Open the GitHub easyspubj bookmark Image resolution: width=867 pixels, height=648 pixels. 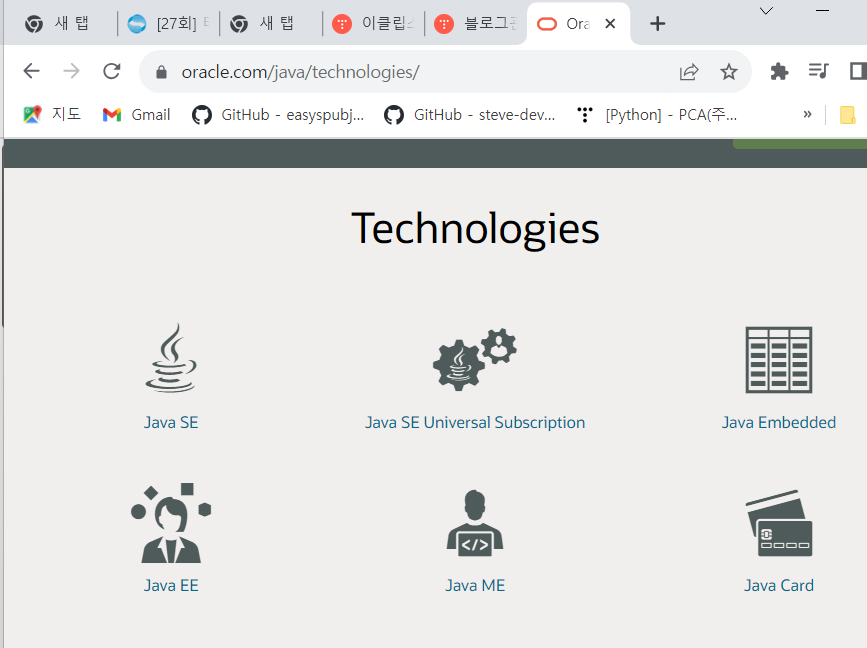[x=278, y=114]
